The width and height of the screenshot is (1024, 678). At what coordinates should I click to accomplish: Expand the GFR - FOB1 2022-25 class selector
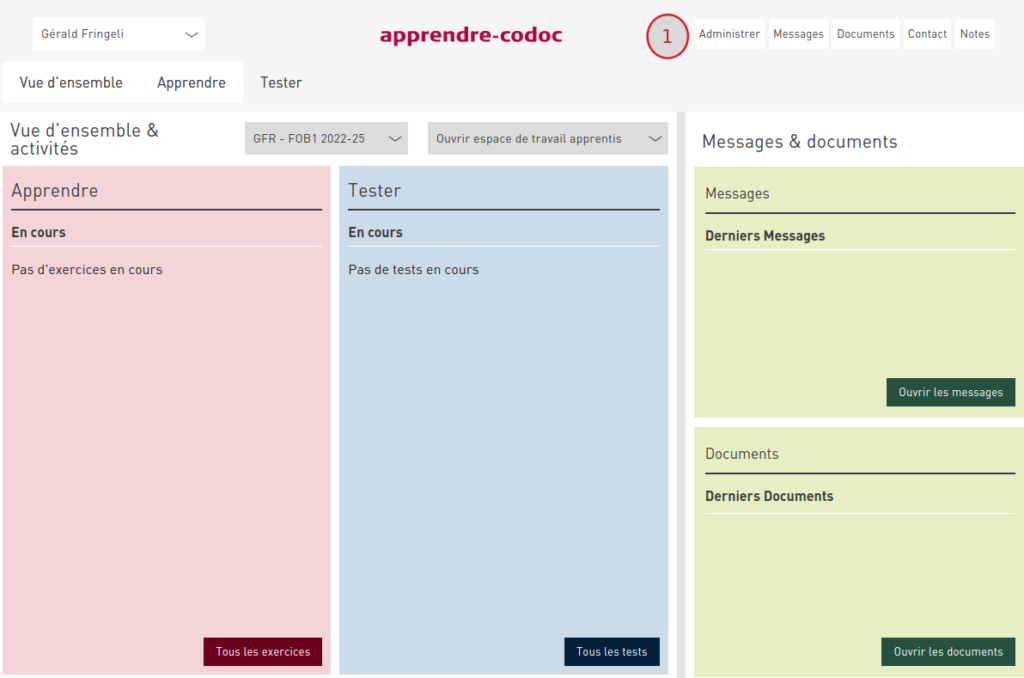click(326, 139)
